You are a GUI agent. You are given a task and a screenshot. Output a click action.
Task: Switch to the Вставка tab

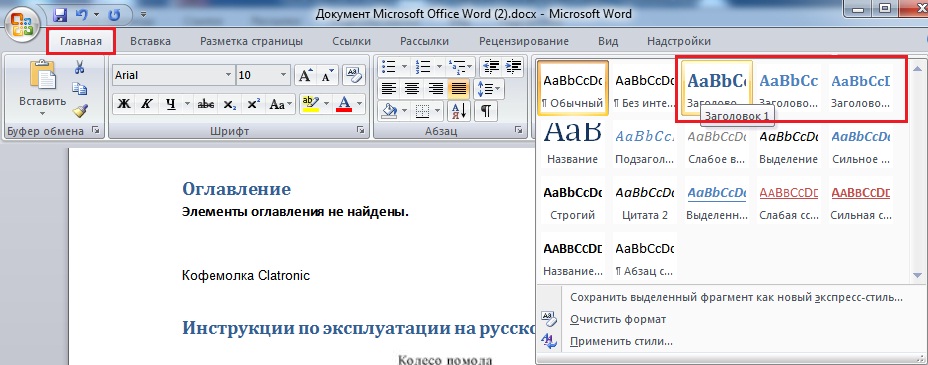(150, 41)
